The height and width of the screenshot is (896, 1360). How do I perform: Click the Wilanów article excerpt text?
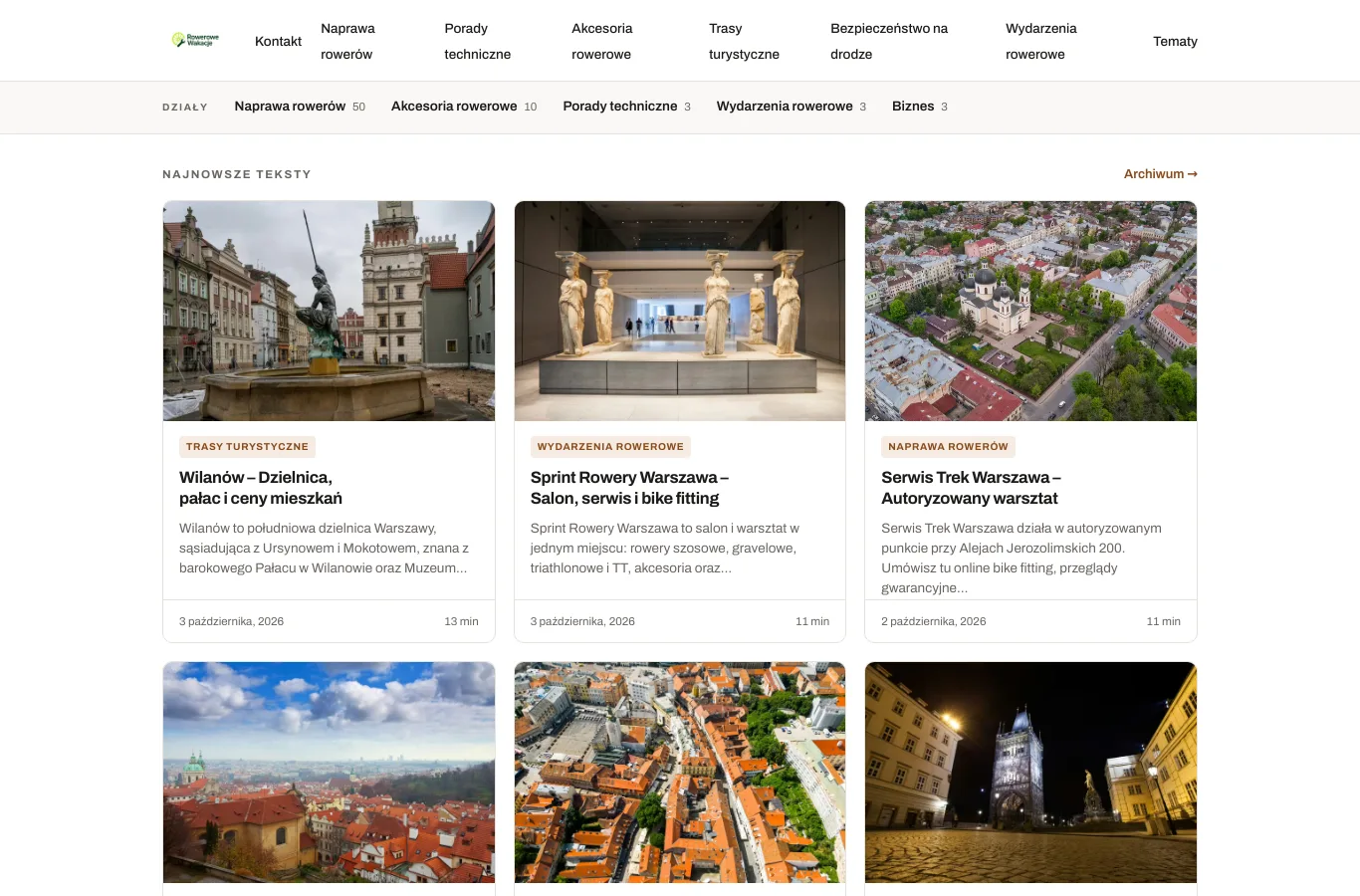click(x=325, y=549)
